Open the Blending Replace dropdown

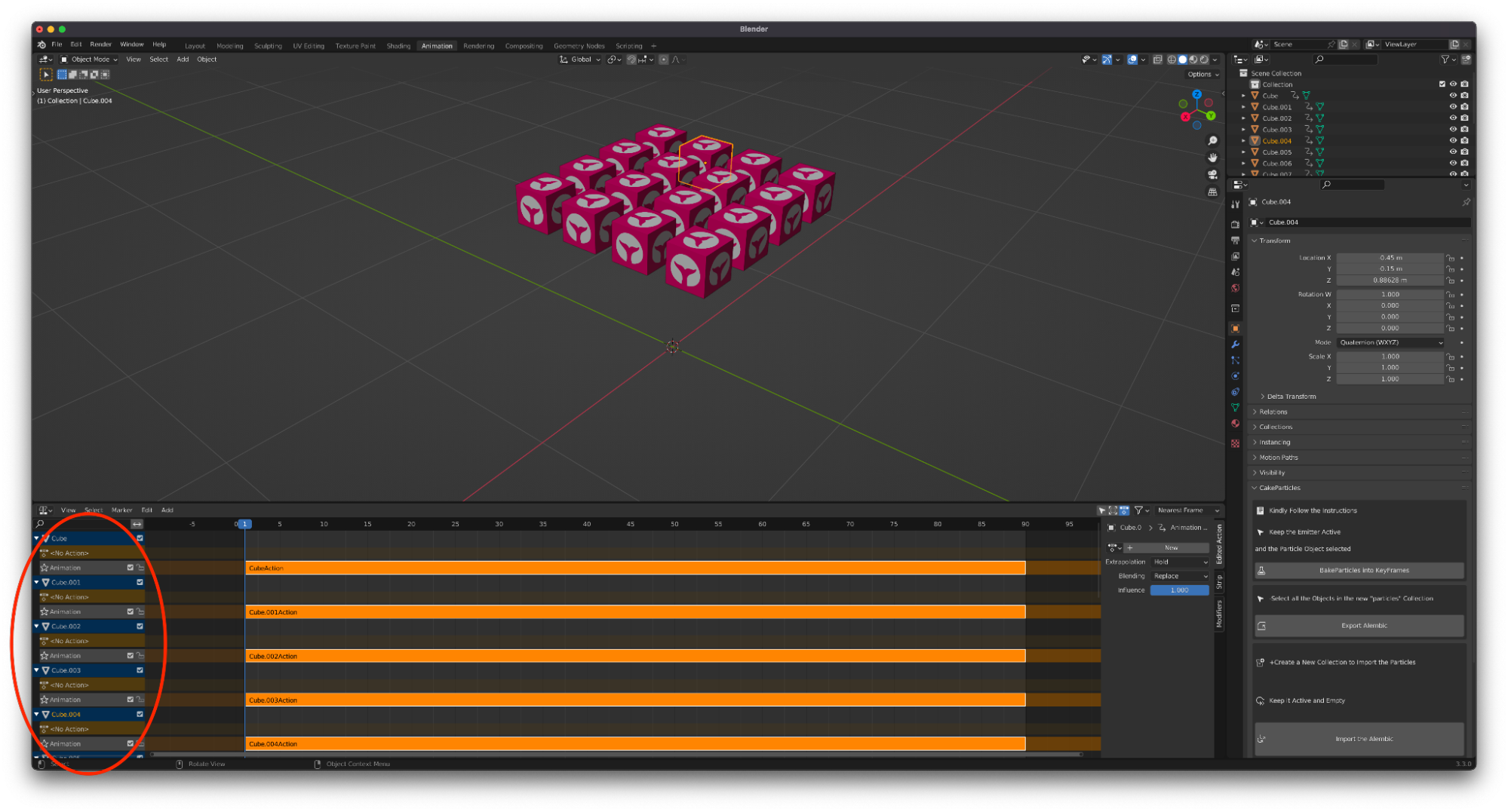coord(1180,576)
